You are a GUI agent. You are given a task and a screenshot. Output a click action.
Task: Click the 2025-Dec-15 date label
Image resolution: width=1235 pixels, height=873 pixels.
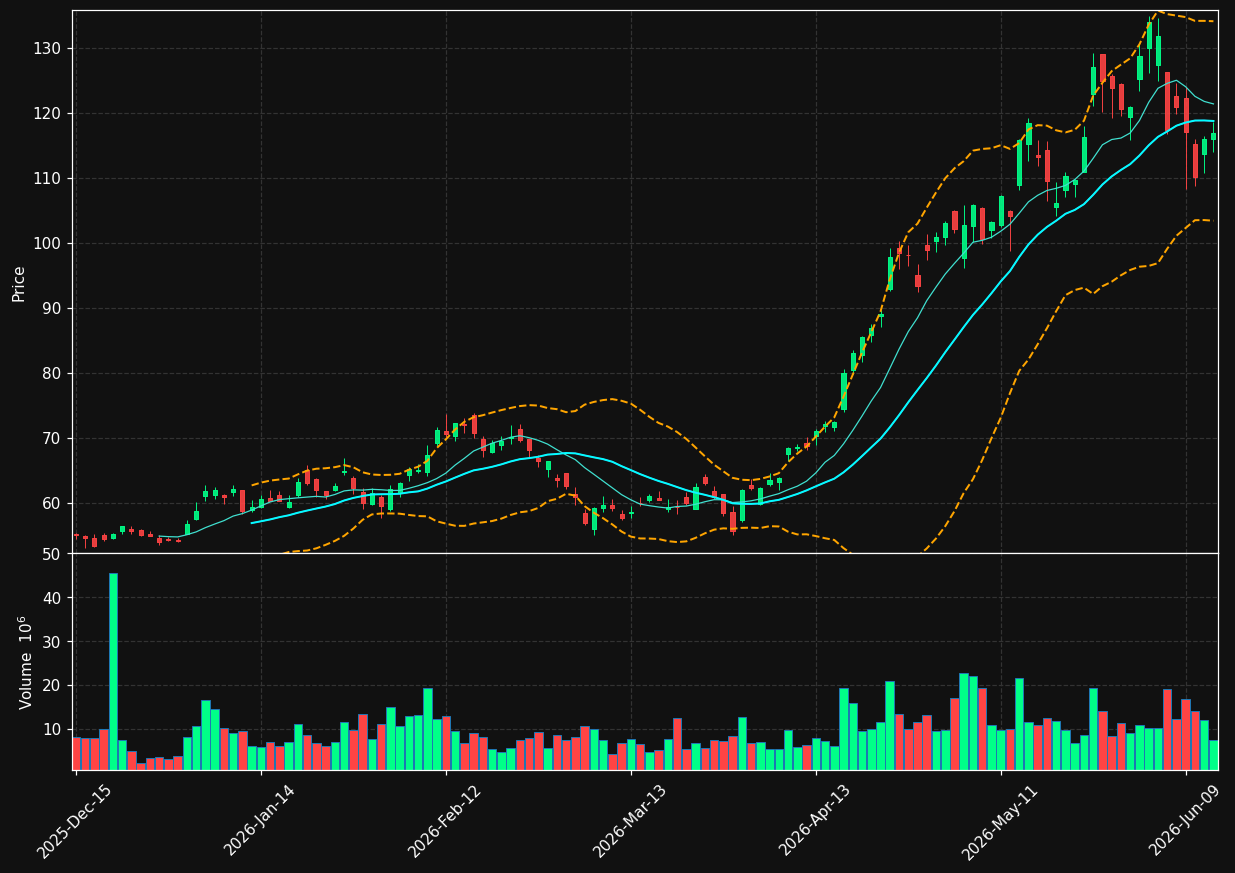click(74, 821)
